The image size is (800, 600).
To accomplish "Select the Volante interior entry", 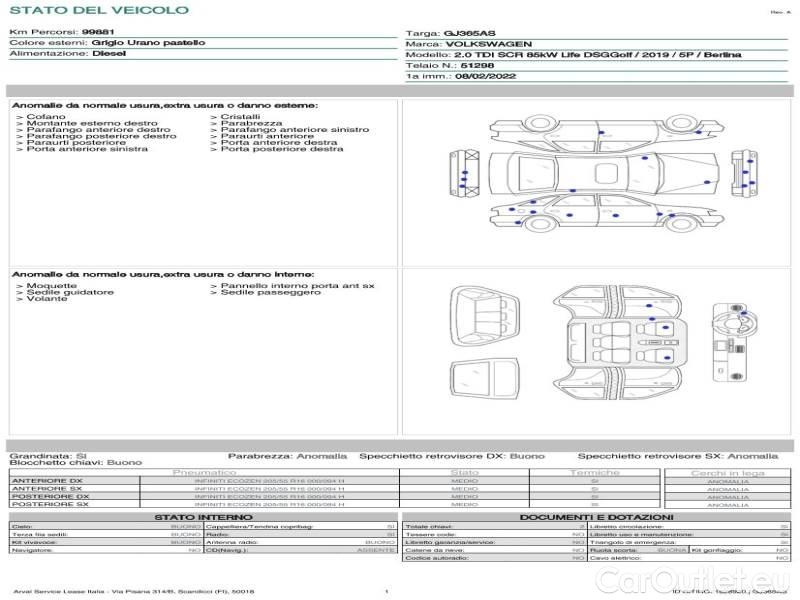I will tap(47, 298).
